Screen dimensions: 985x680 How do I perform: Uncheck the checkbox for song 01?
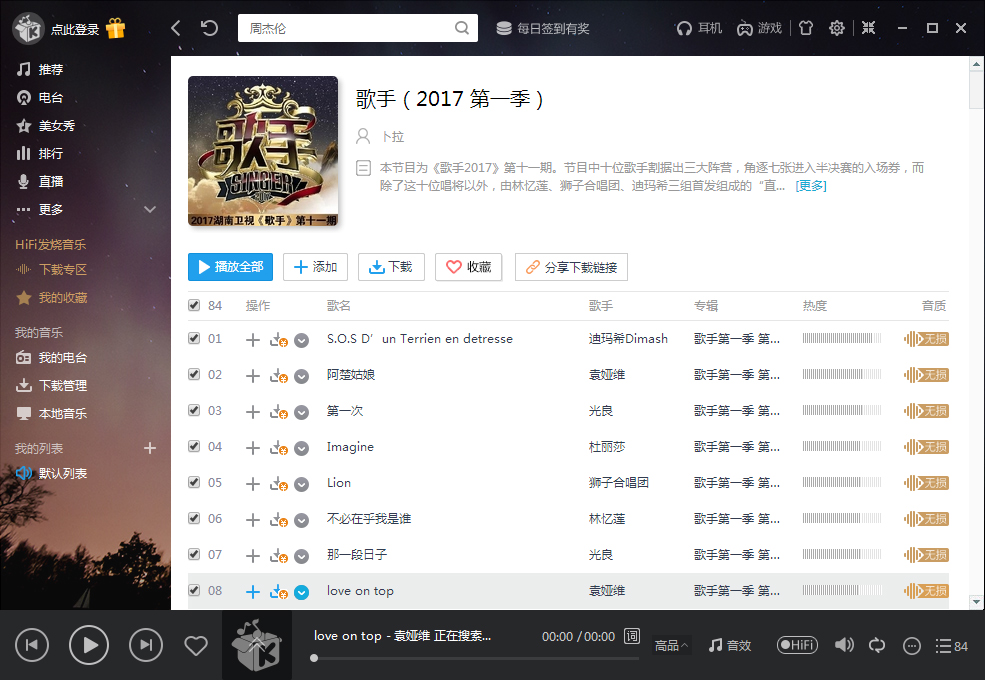[x=194, y=339]
